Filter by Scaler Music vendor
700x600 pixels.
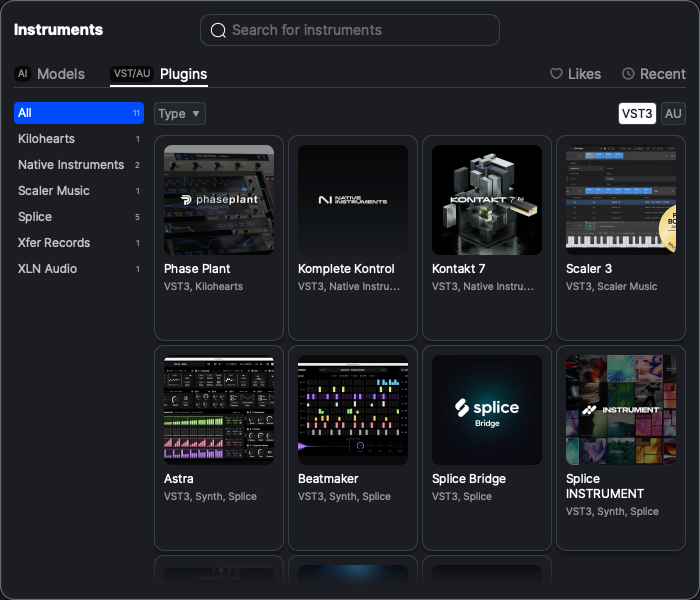click(x=79, y=191)
